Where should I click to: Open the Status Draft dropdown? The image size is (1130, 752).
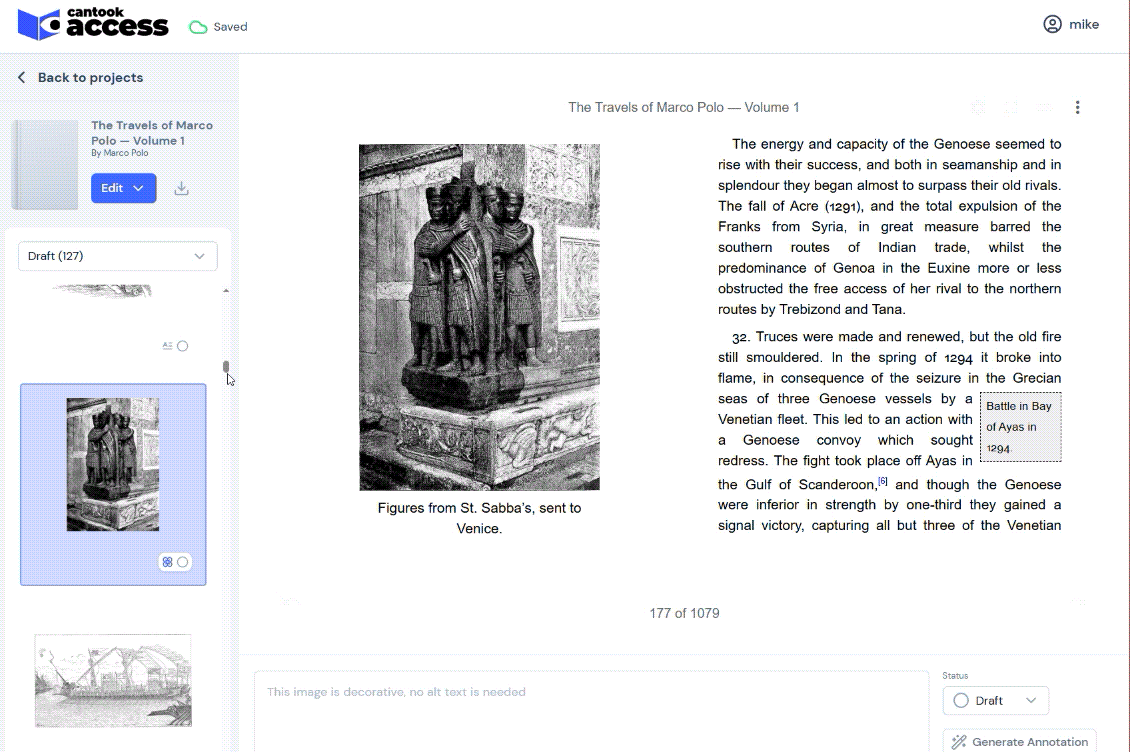point(995,701)
